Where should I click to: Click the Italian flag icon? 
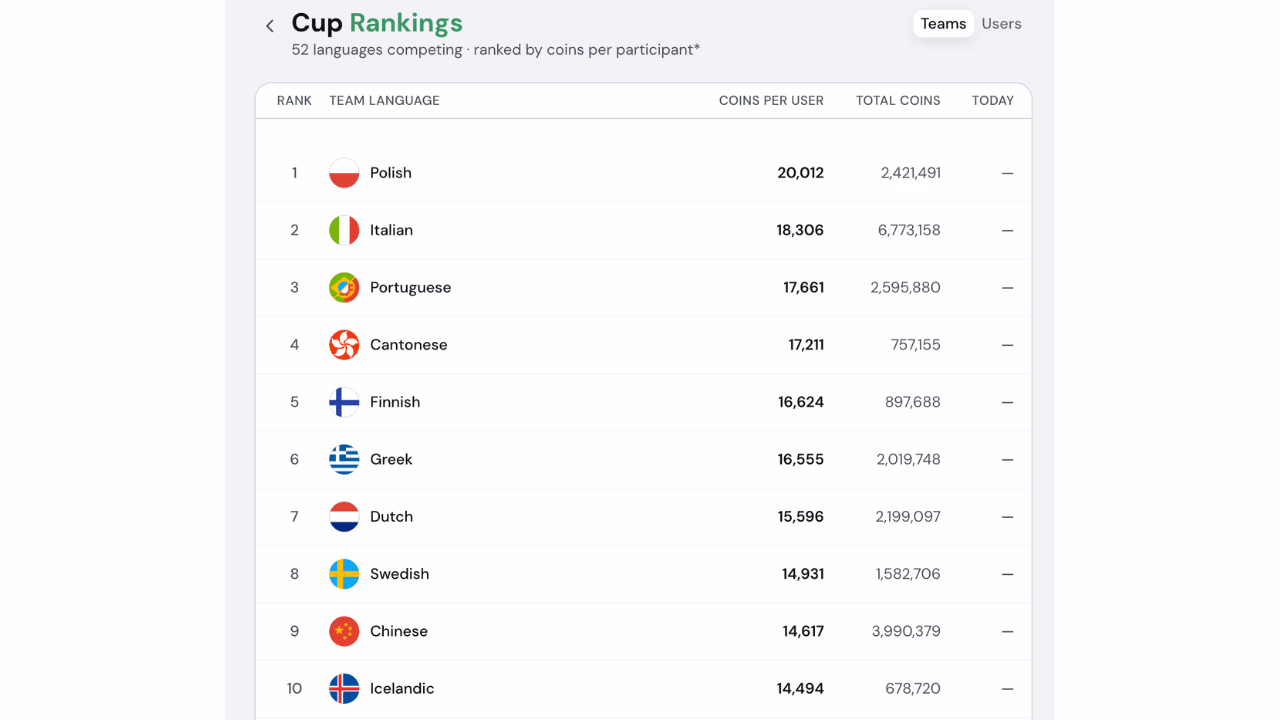344,230
